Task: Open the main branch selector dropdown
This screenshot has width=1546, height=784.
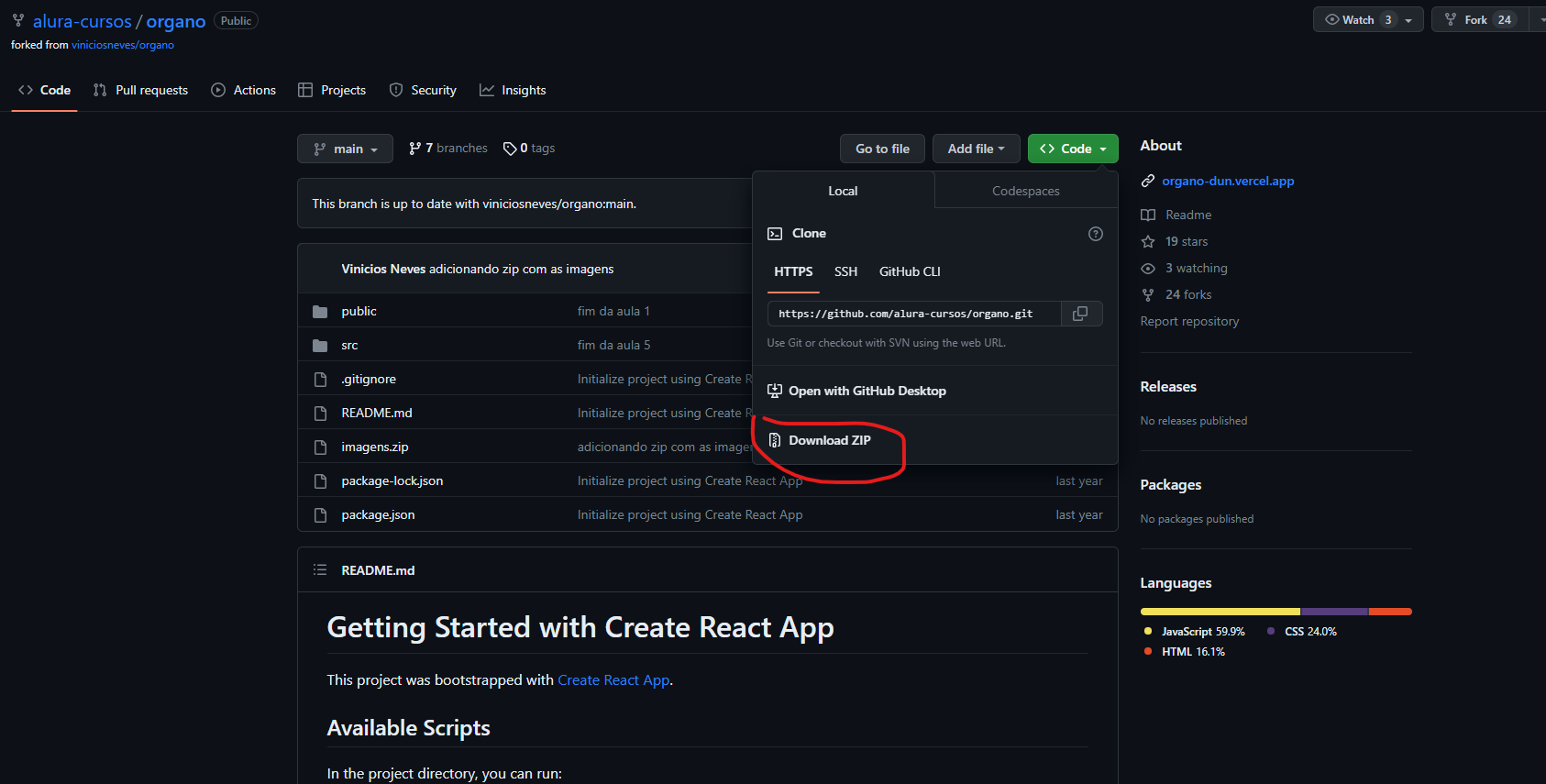Action: tap(345, 149)
